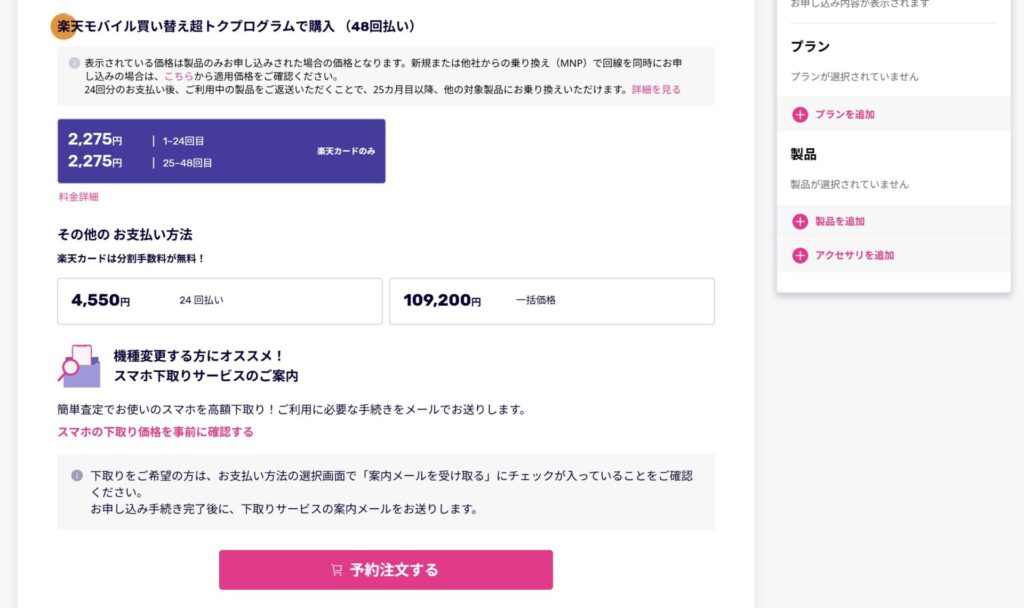This screenshot has height=608, width=1024.
Task: Click the info icon in trade-in notice
Action: point(77,476)
